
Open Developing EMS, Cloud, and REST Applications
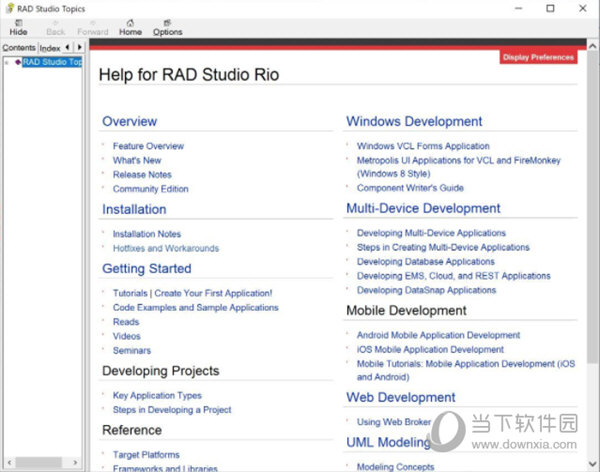[x=453, y=276]
